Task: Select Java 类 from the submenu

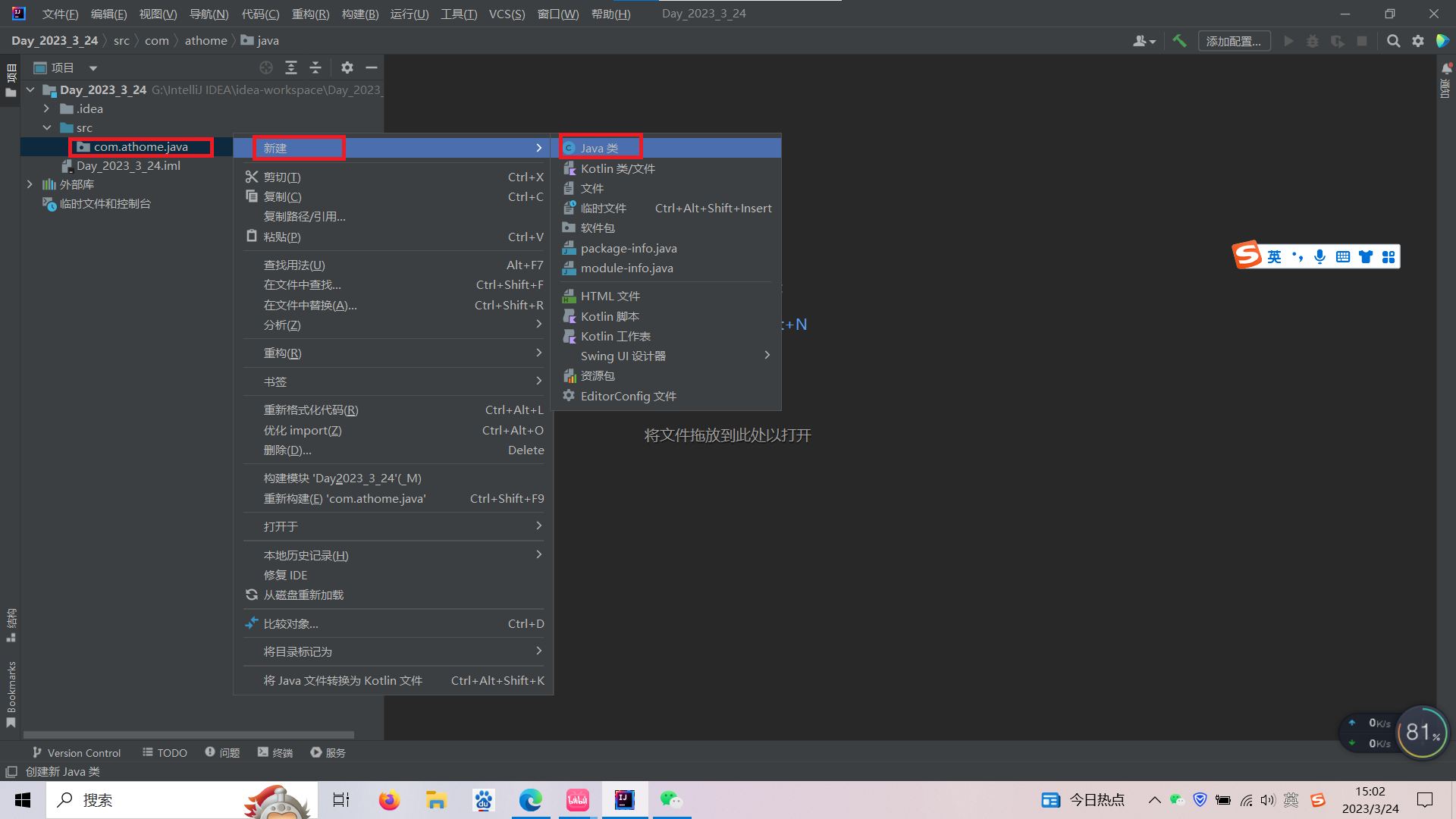Action: point(599,148)
